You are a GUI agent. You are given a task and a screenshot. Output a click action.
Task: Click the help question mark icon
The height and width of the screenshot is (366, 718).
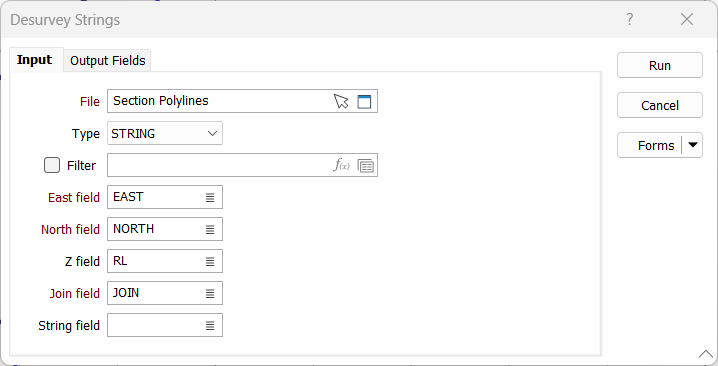click(x=630, y=19)
